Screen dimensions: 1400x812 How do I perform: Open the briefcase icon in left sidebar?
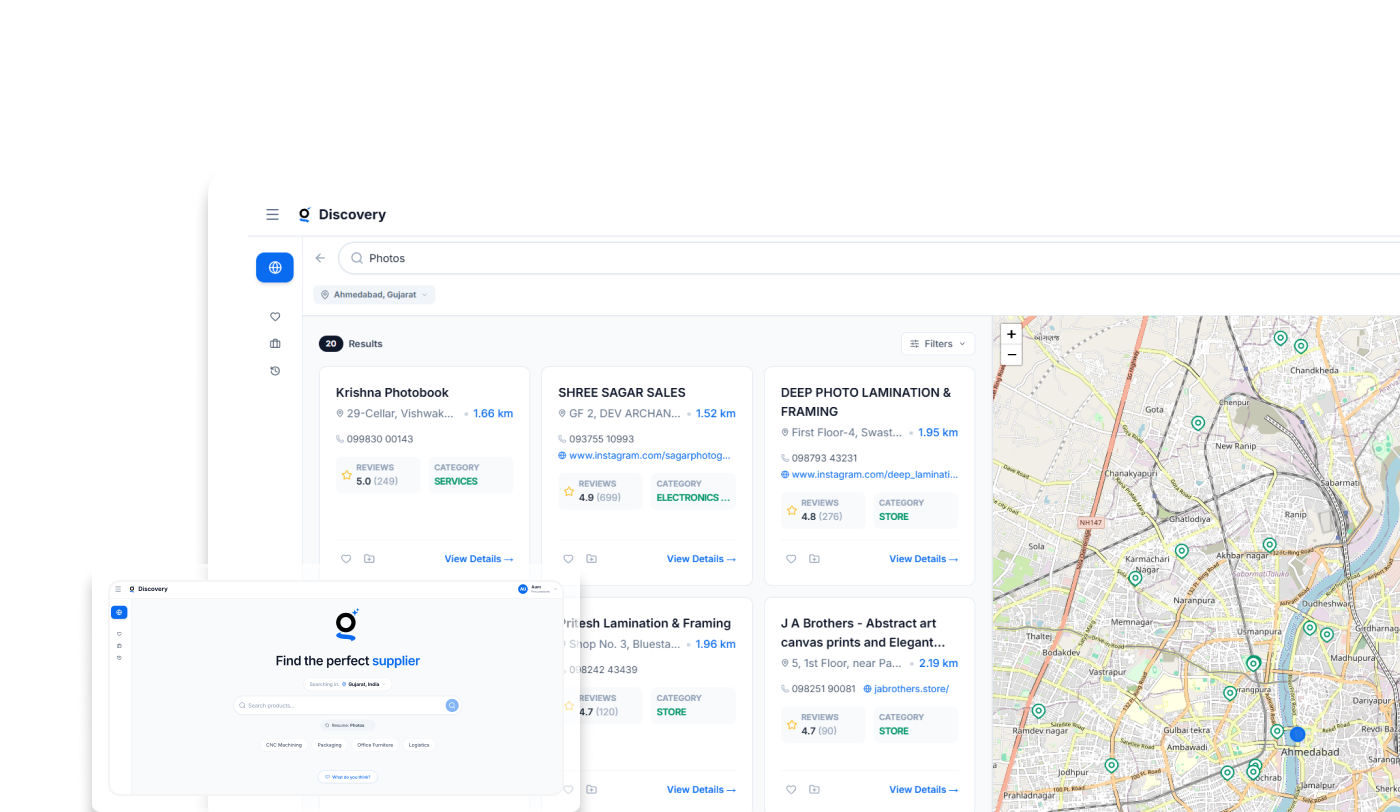coord(275,344)
